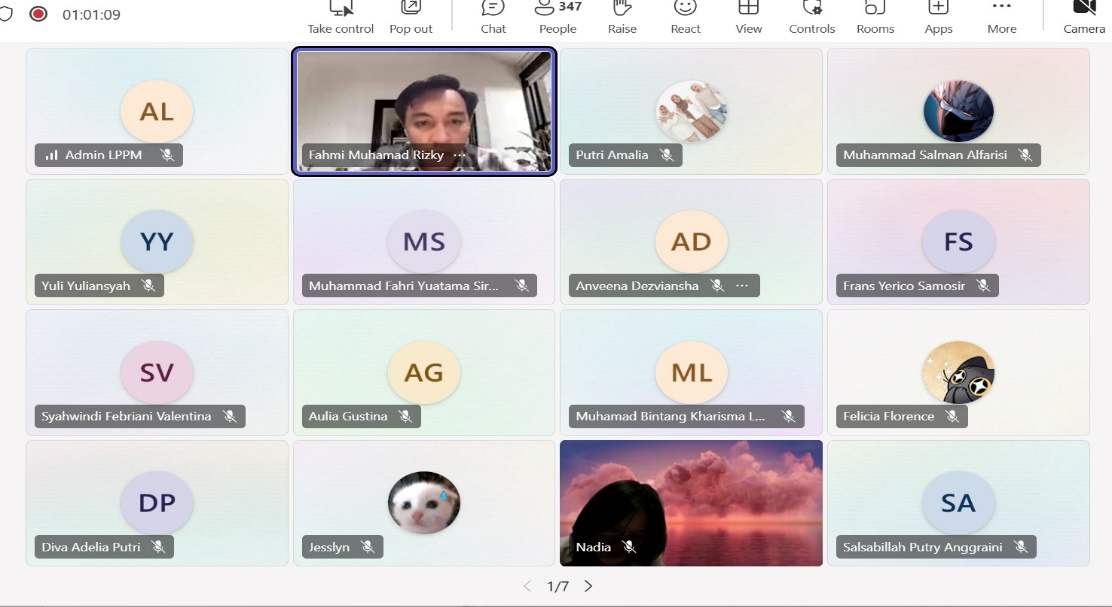This screenshot has width=1112, height=607.
Task: Open the Chat panel
Action: (x=493, y=17)
